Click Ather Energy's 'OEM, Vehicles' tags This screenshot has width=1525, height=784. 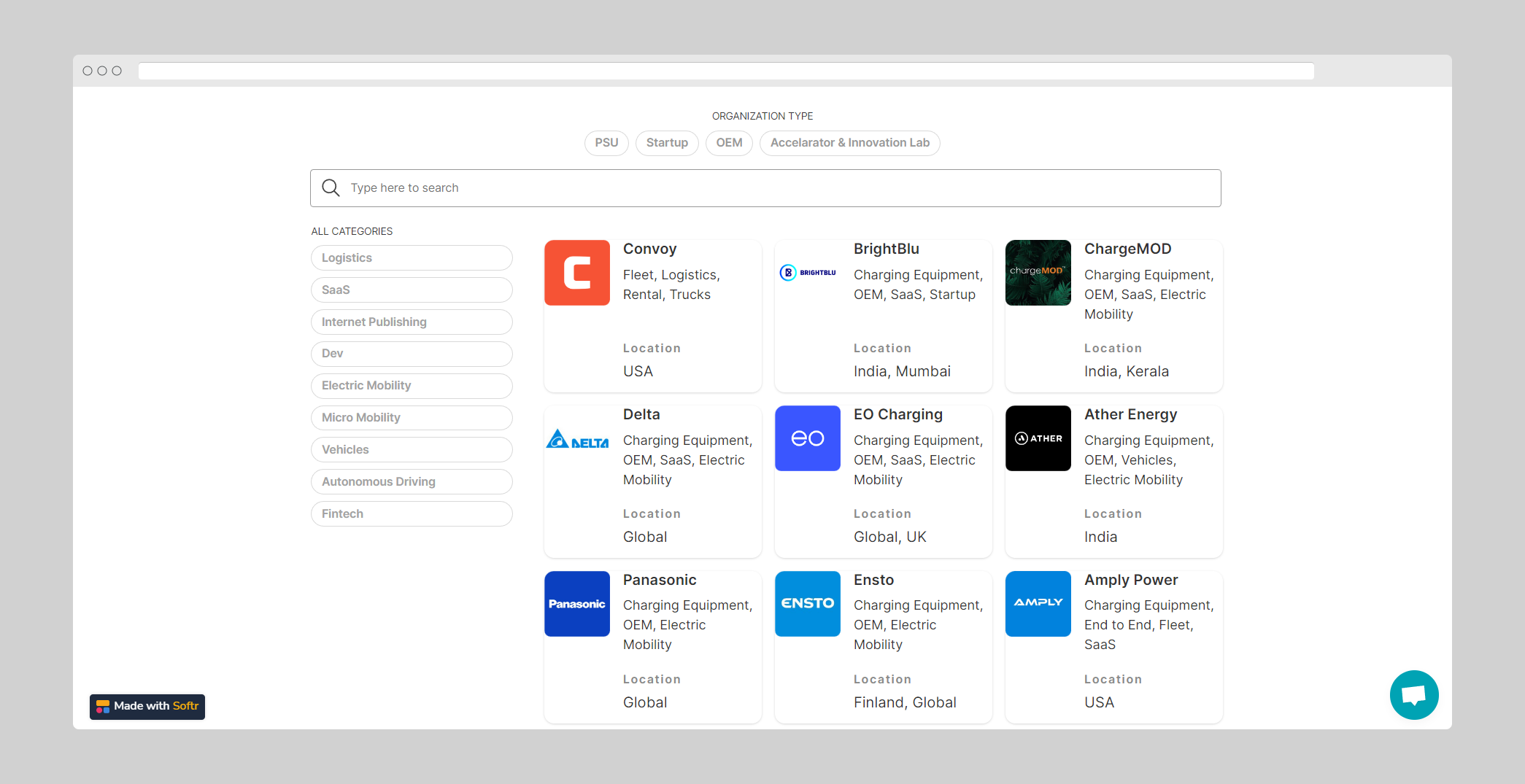tap(1129, 460)
